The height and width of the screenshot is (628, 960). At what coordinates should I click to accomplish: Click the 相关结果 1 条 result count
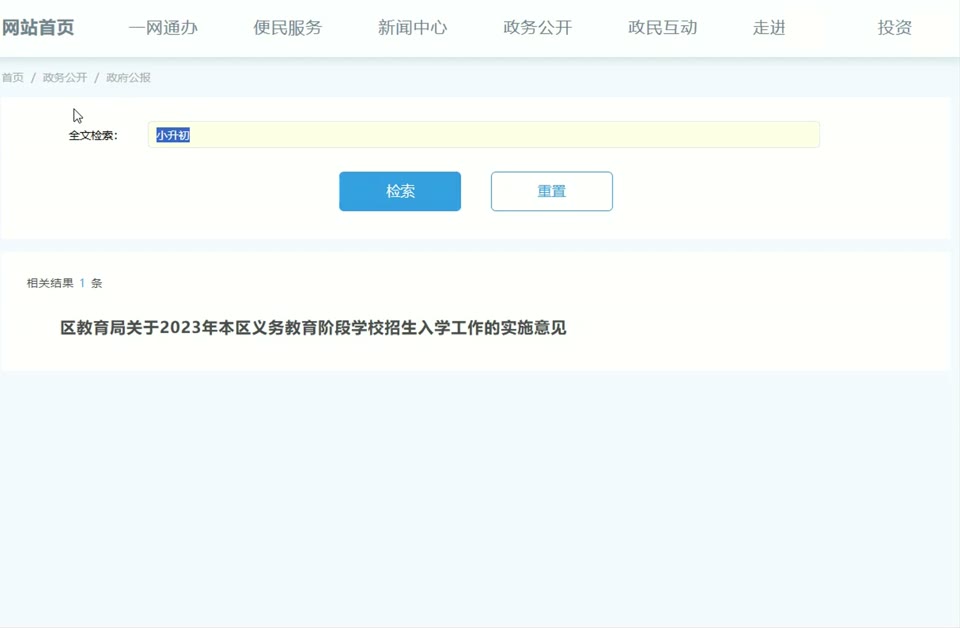[x=64, y=283]
